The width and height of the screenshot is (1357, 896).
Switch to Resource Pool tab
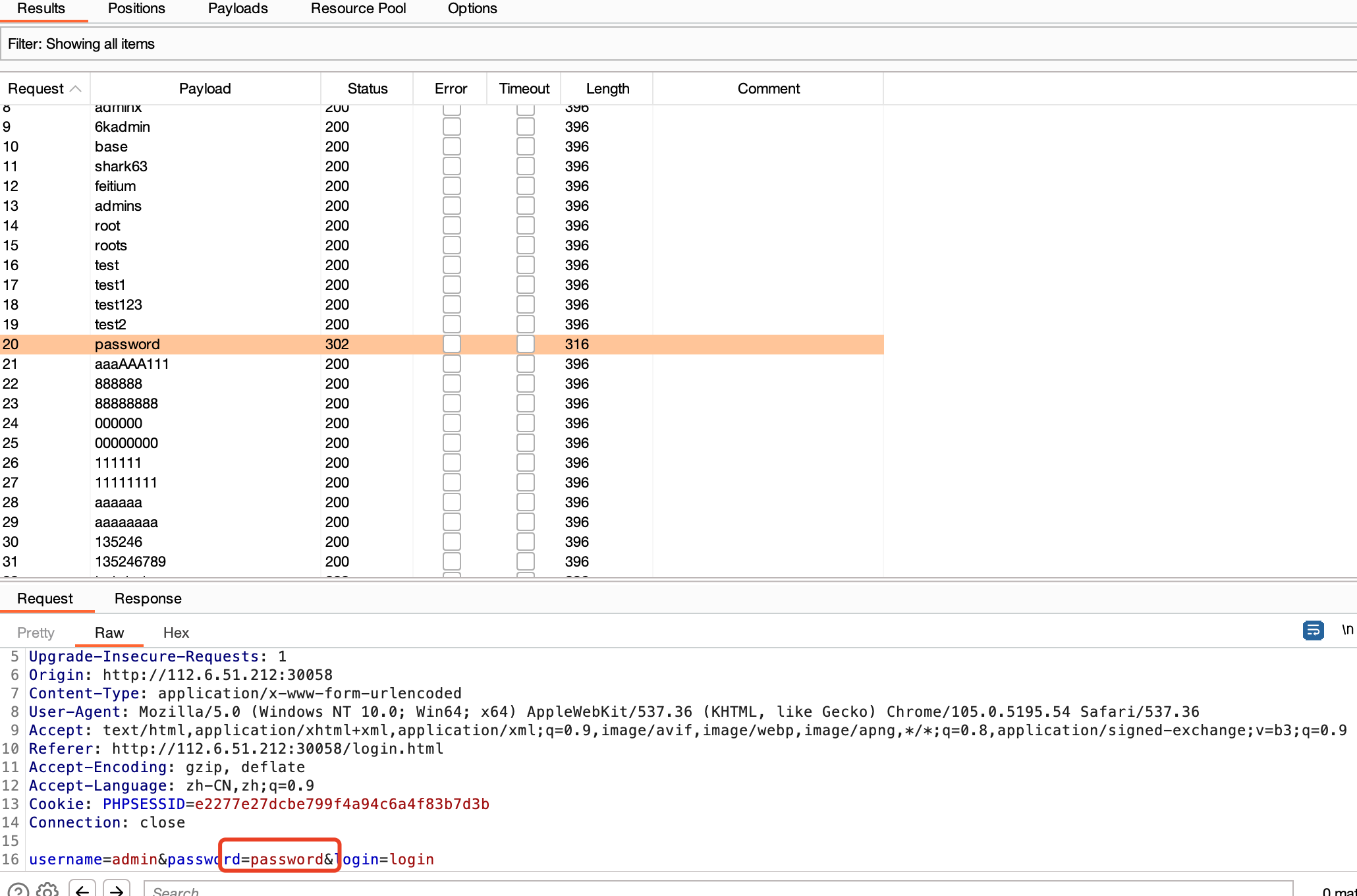[358, 9]
